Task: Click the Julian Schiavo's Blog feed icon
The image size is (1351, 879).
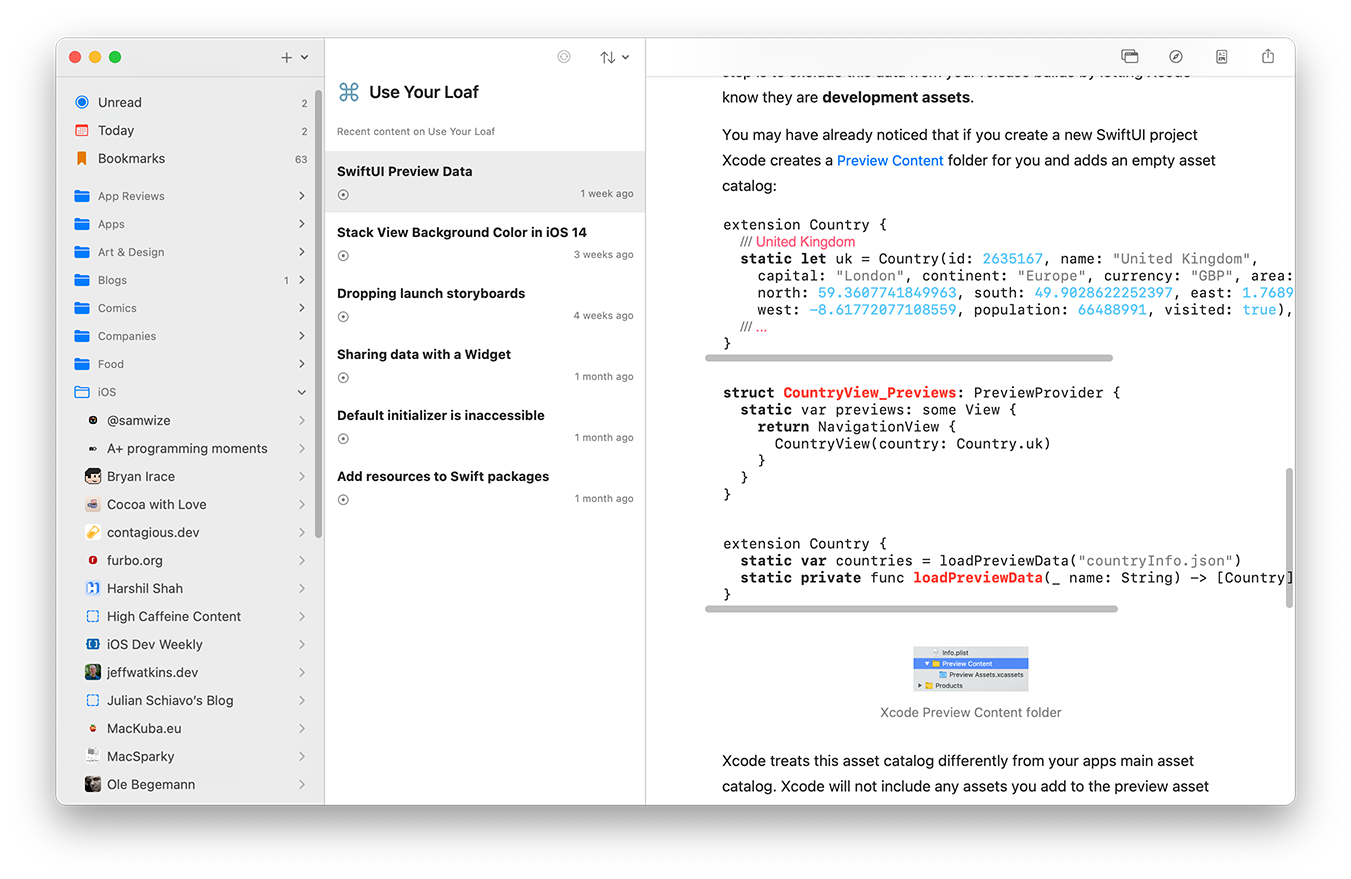Action: [93, 700]
